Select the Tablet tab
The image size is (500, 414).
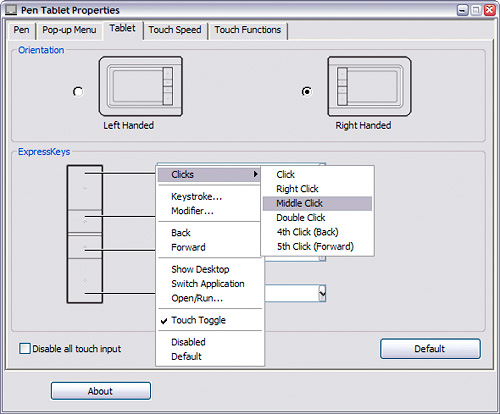123,29
